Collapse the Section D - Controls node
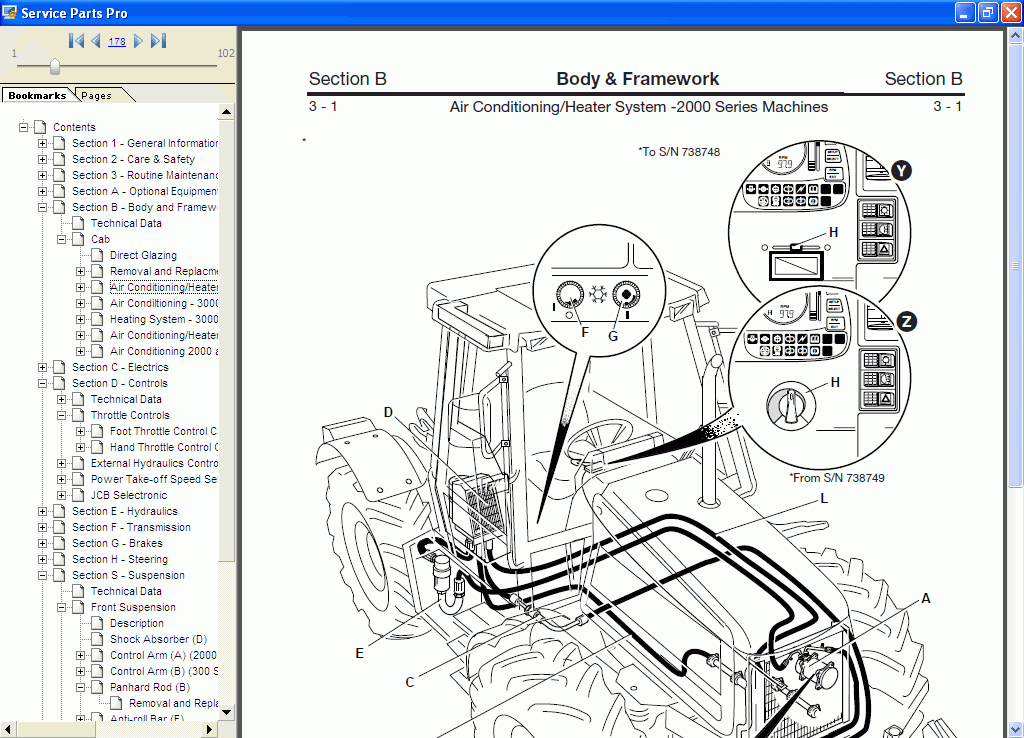Viewport: 1024px width, 738px height. pyautogui.click(x=43, y=383)
